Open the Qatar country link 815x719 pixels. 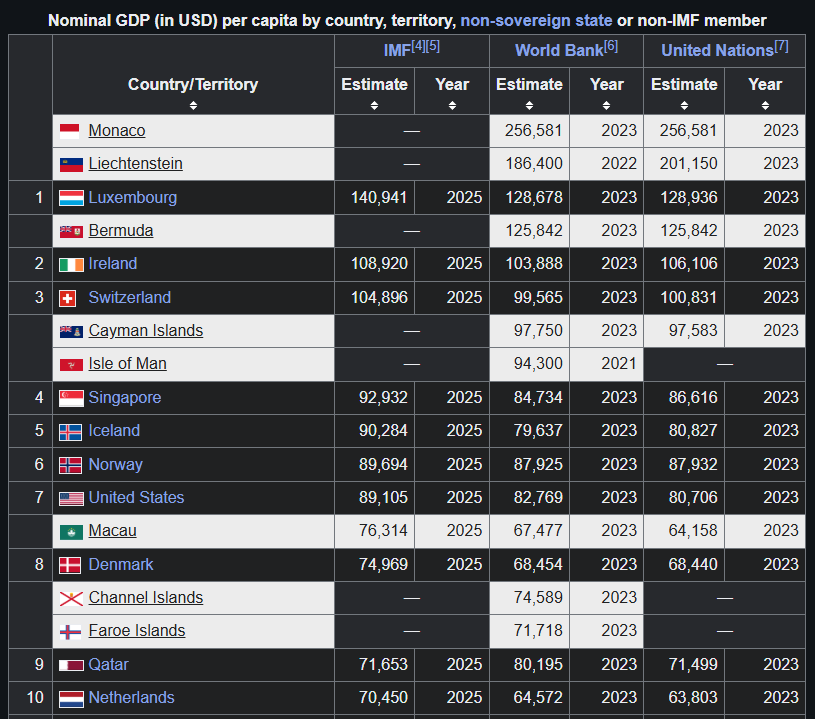[x=108, y=664]
